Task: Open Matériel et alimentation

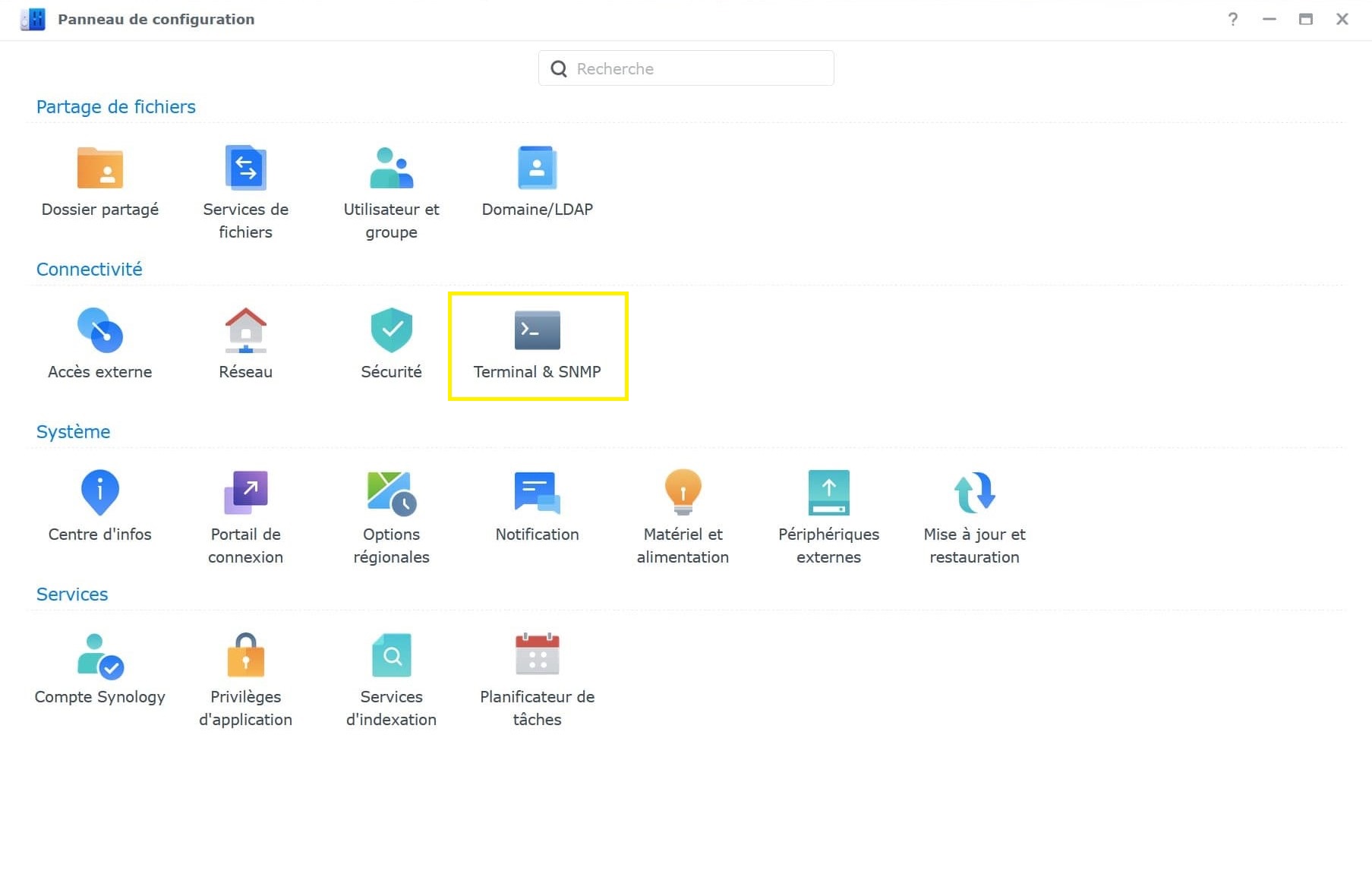Action: [x=683, y=493]
